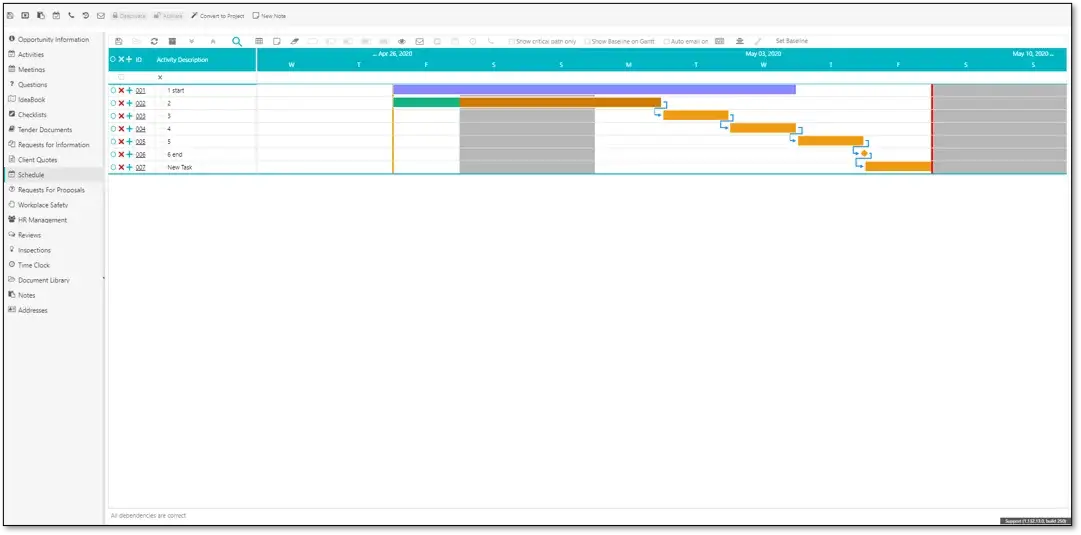The image size is (1081, 535).
Task: Click the X icon in the grid header
Action: pos(121,59)
